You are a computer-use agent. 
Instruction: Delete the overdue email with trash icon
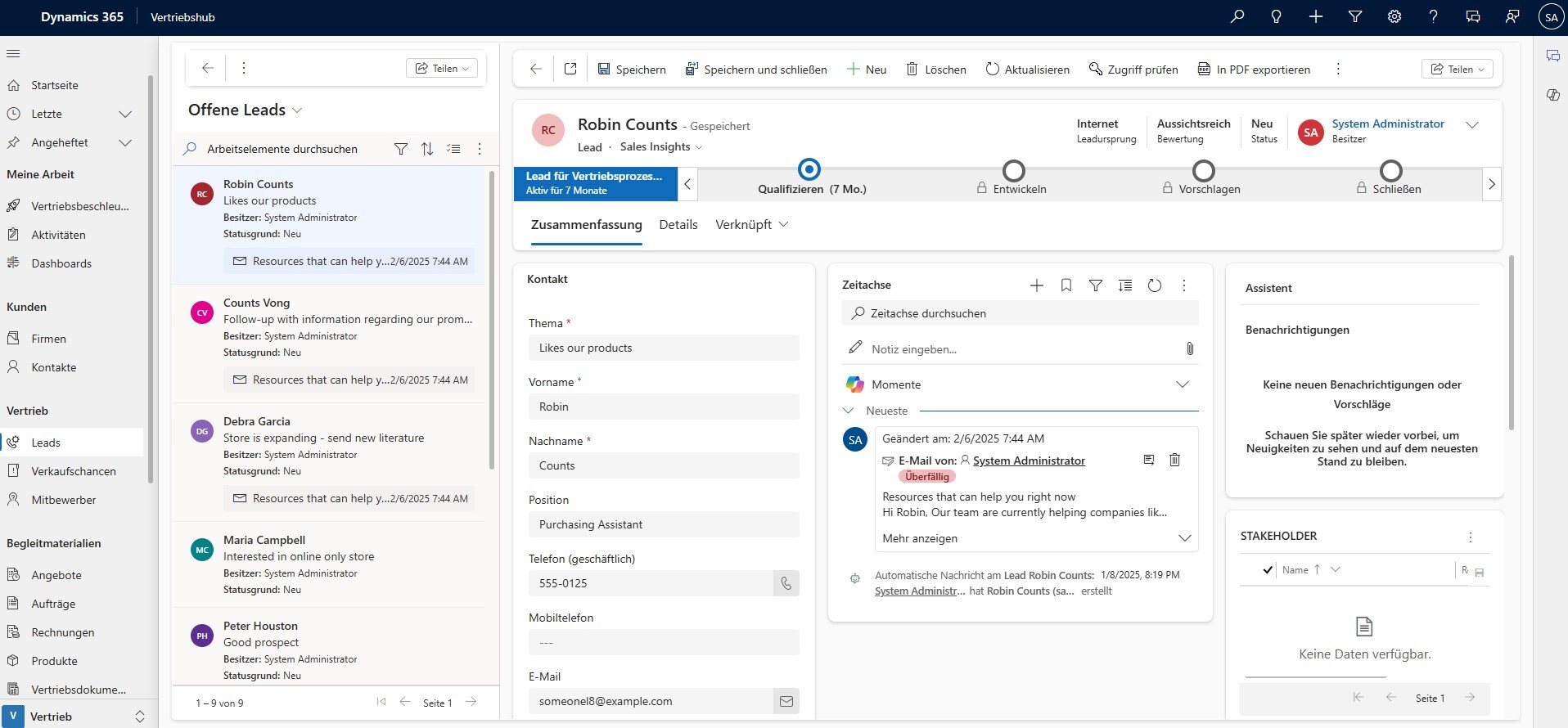pyautogui.click(x=1174, y=461)
